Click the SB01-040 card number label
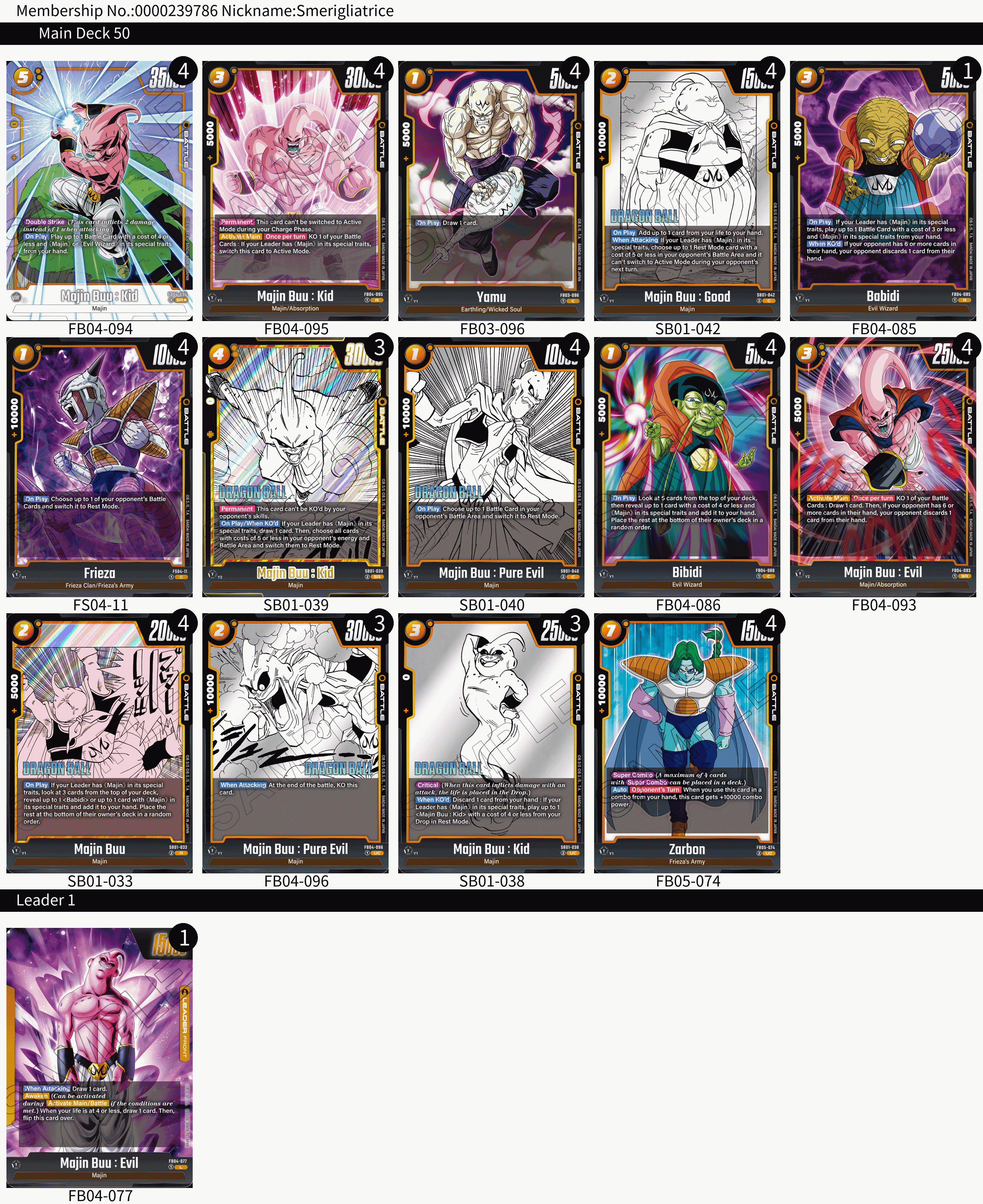The width and height of the screenshot is (983, 1204). click(491, 606)
